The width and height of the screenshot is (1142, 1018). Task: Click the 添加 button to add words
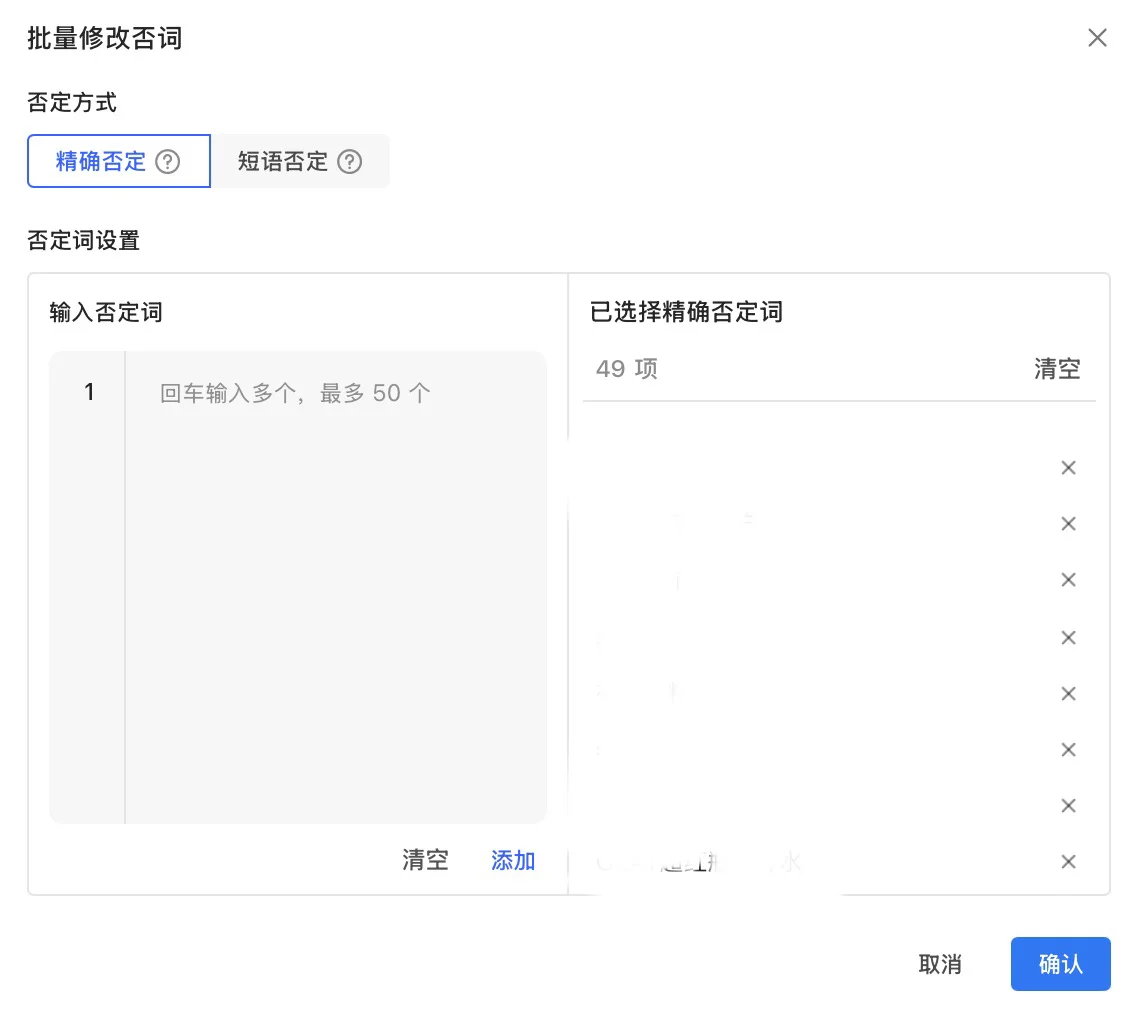click(x=513, y=860)
